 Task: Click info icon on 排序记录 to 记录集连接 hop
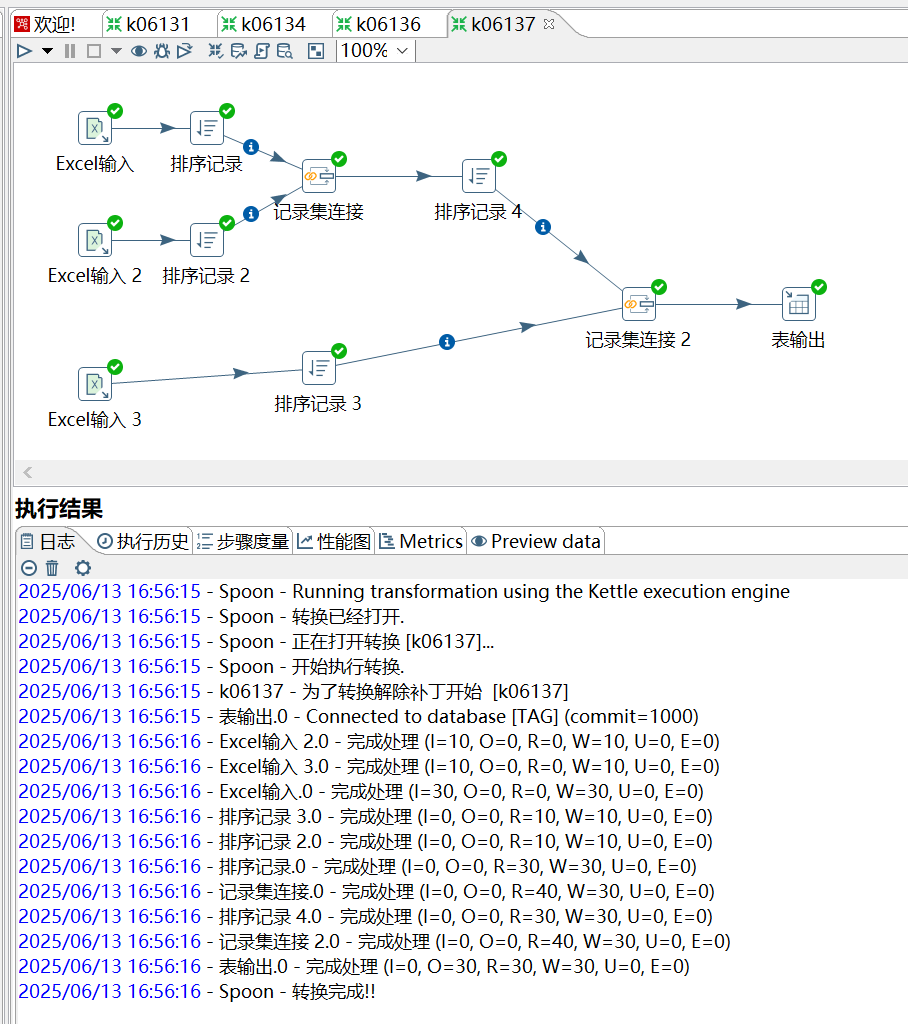point(251,147)
